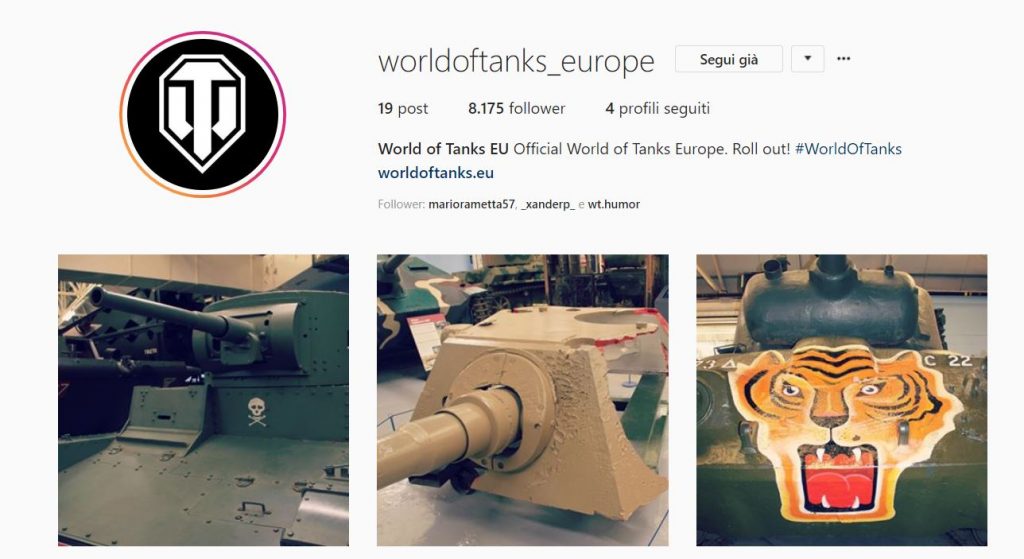Click the skull and crossbones emblem on tank

coord(257,412)
